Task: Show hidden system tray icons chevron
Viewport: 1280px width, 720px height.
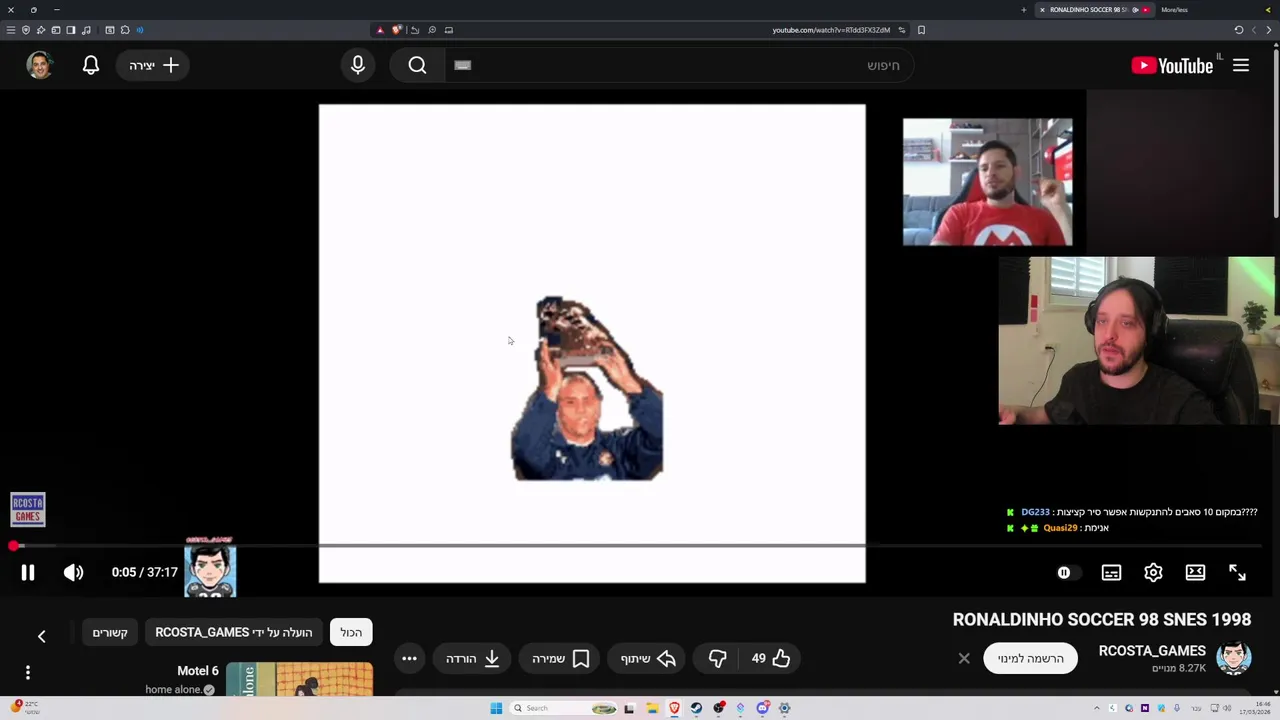Action: 1097,708
